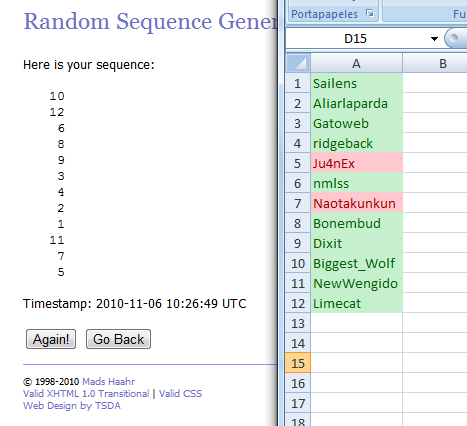Select row header 12
Screen dimensions: 467x426
298,303
